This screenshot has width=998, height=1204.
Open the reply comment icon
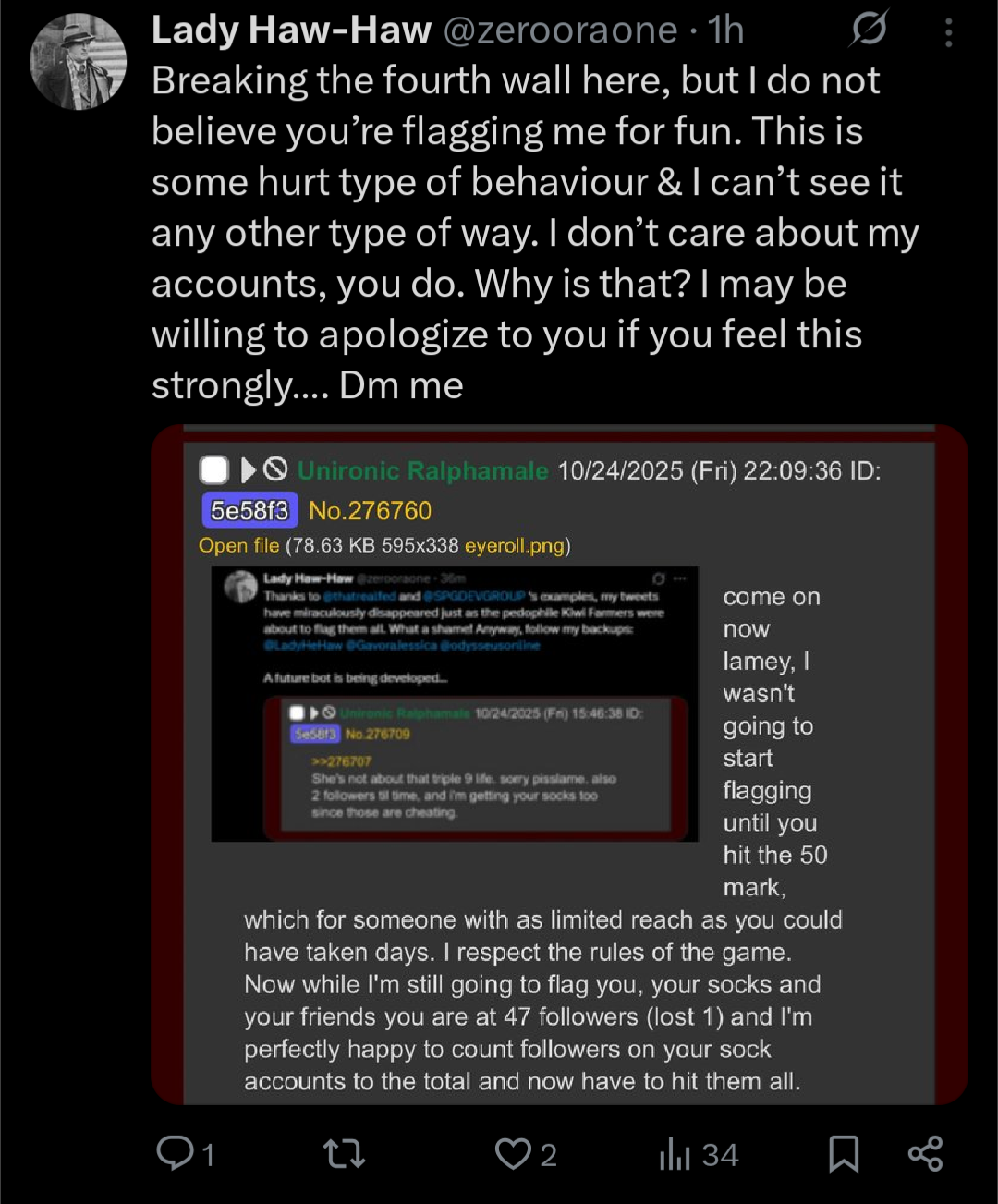(175, 1153)
